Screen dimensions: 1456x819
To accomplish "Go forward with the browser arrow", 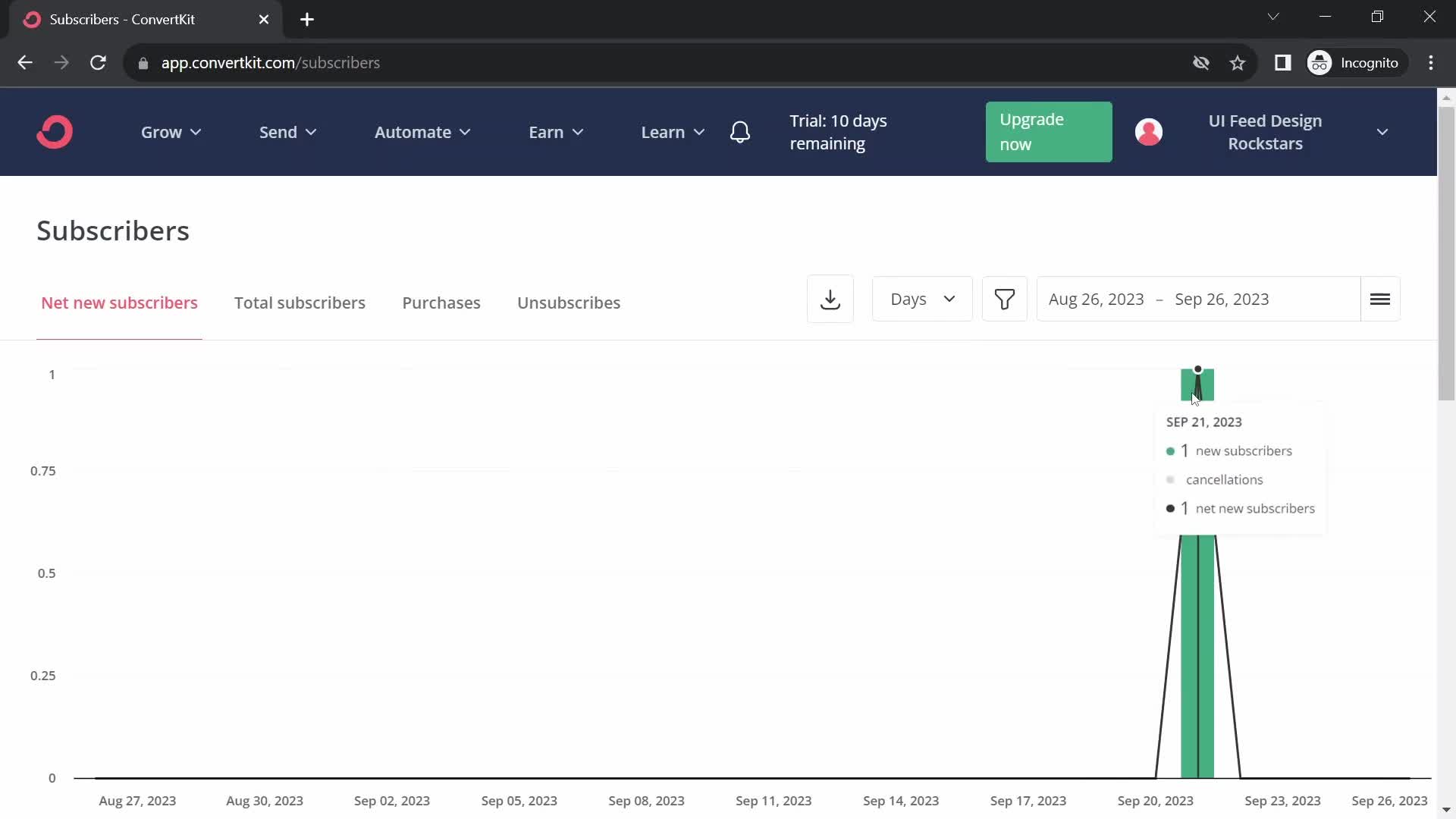I will (x=61, y=63).
